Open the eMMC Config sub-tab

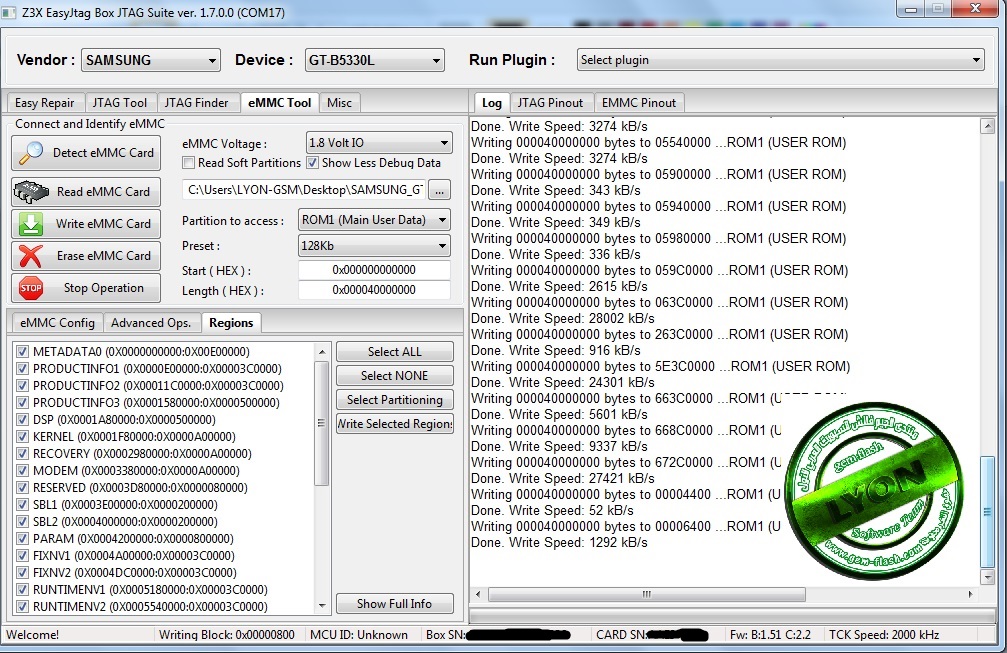coord(57,323)
